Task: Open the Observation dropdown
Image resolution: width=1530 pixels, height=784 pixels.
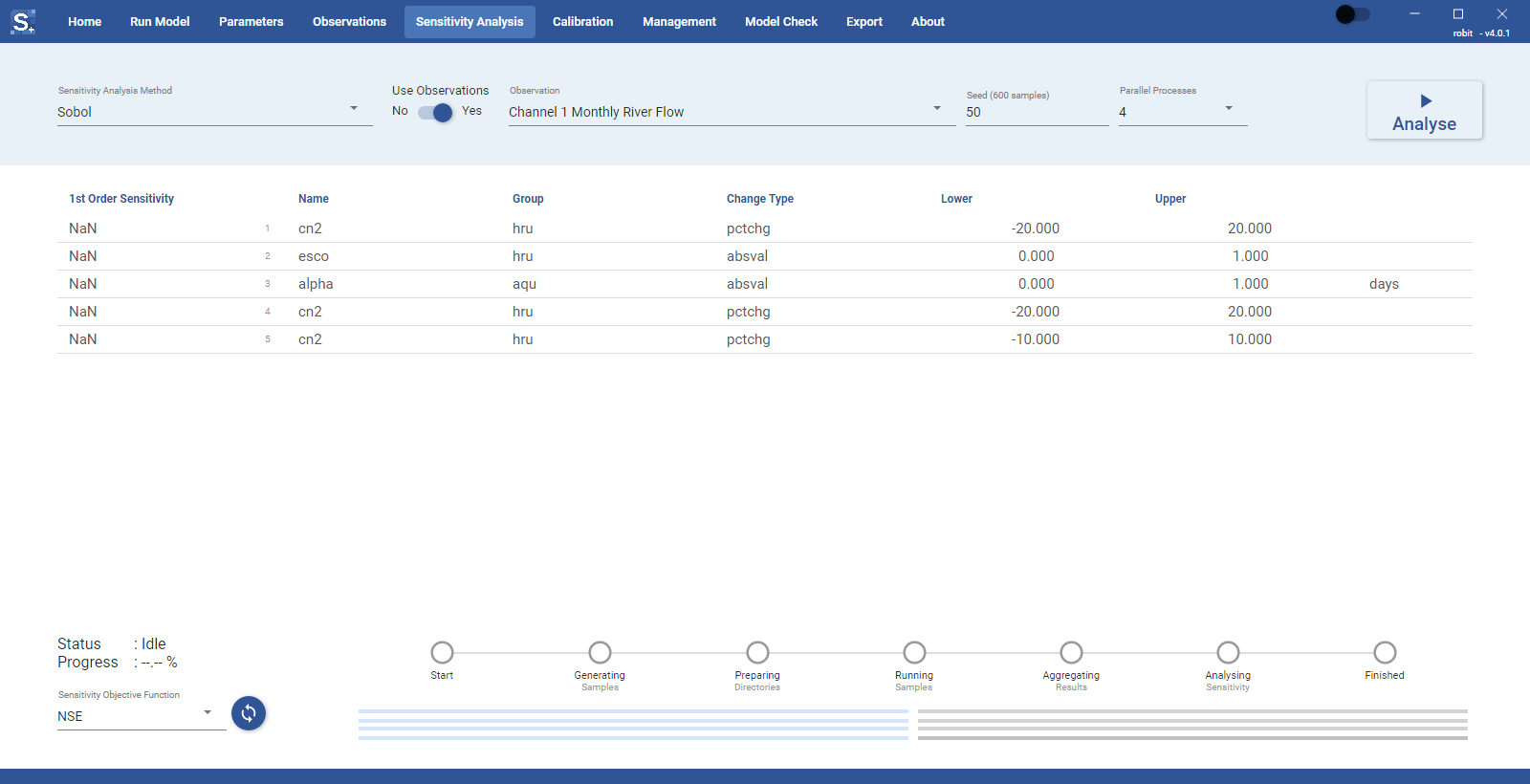Action: (x=732, y=112)
